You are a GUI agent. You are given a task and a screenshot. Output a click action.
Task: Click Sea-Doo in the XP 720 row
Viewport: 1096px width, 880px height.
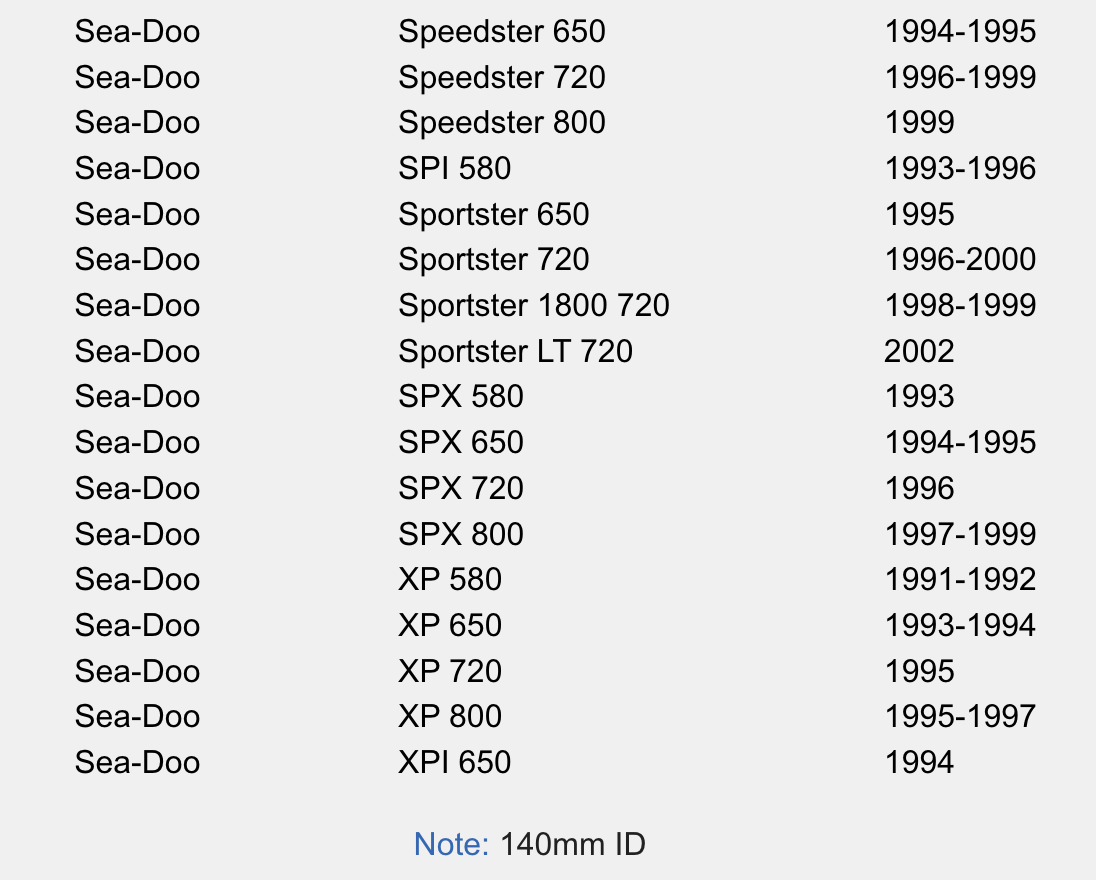137,671
